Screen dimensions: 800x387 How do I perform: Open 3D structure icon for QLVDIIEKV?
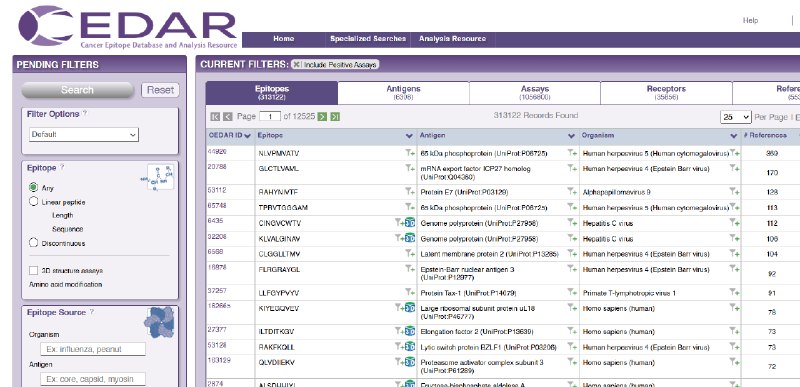tap(410, 362)
